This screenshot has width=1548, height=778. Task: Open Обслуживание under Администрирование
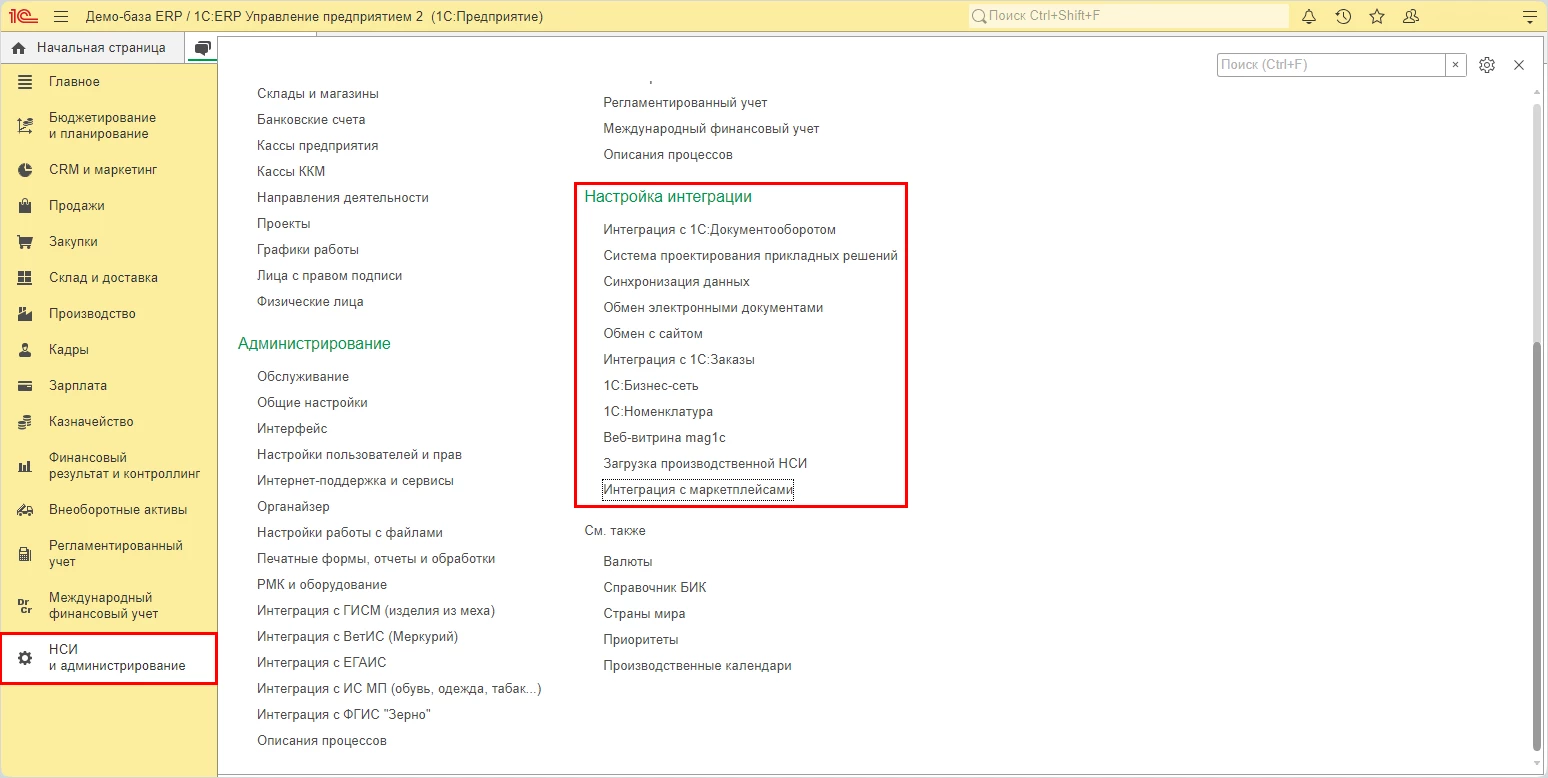coord(303,377)
